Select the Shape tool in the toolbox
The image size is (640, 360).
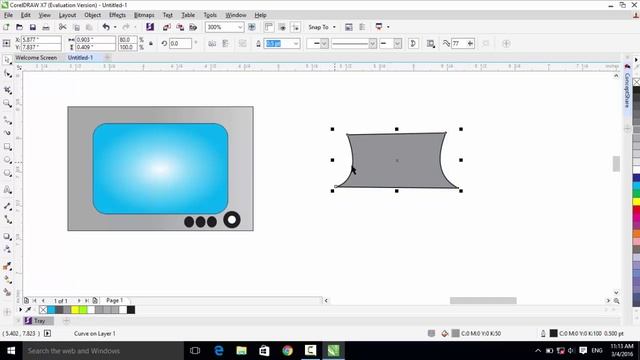(7, 74)
